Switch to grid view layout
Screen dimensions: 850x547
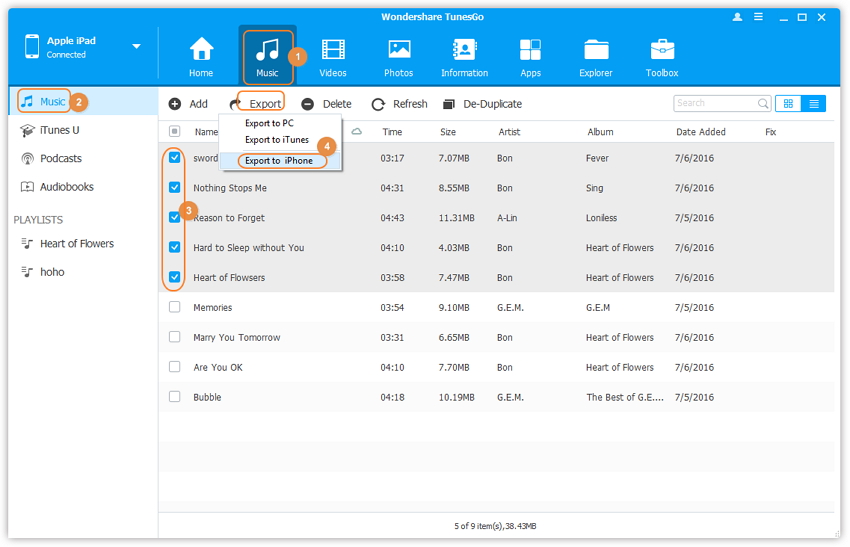point(788,104)
